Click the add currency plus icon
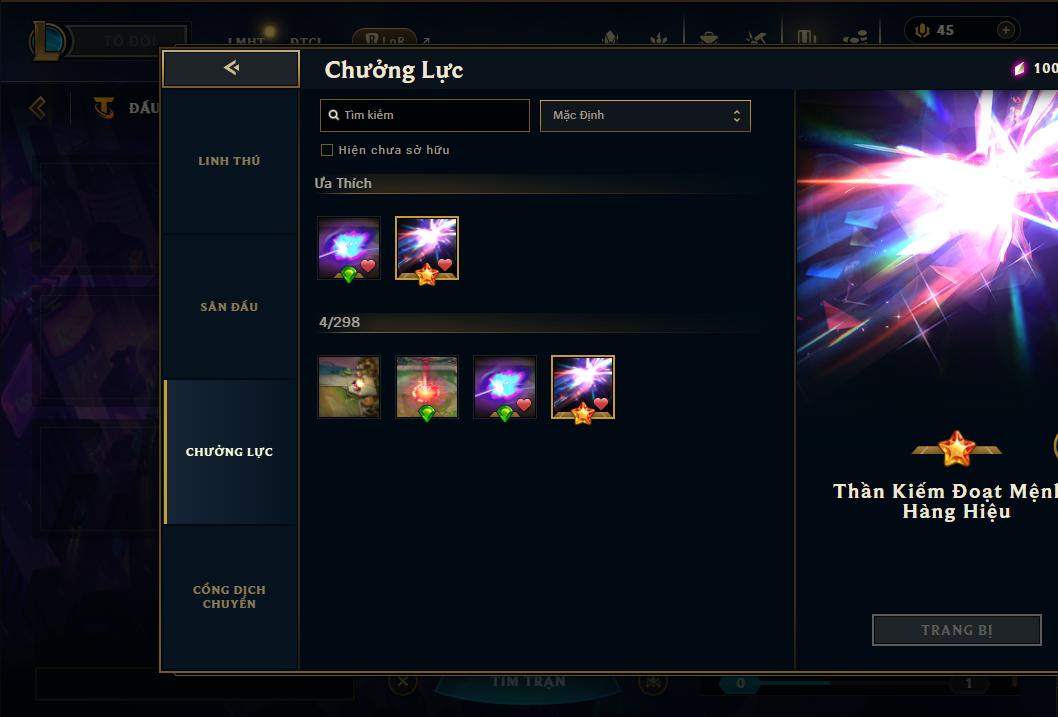 (x=1005, y=30)
